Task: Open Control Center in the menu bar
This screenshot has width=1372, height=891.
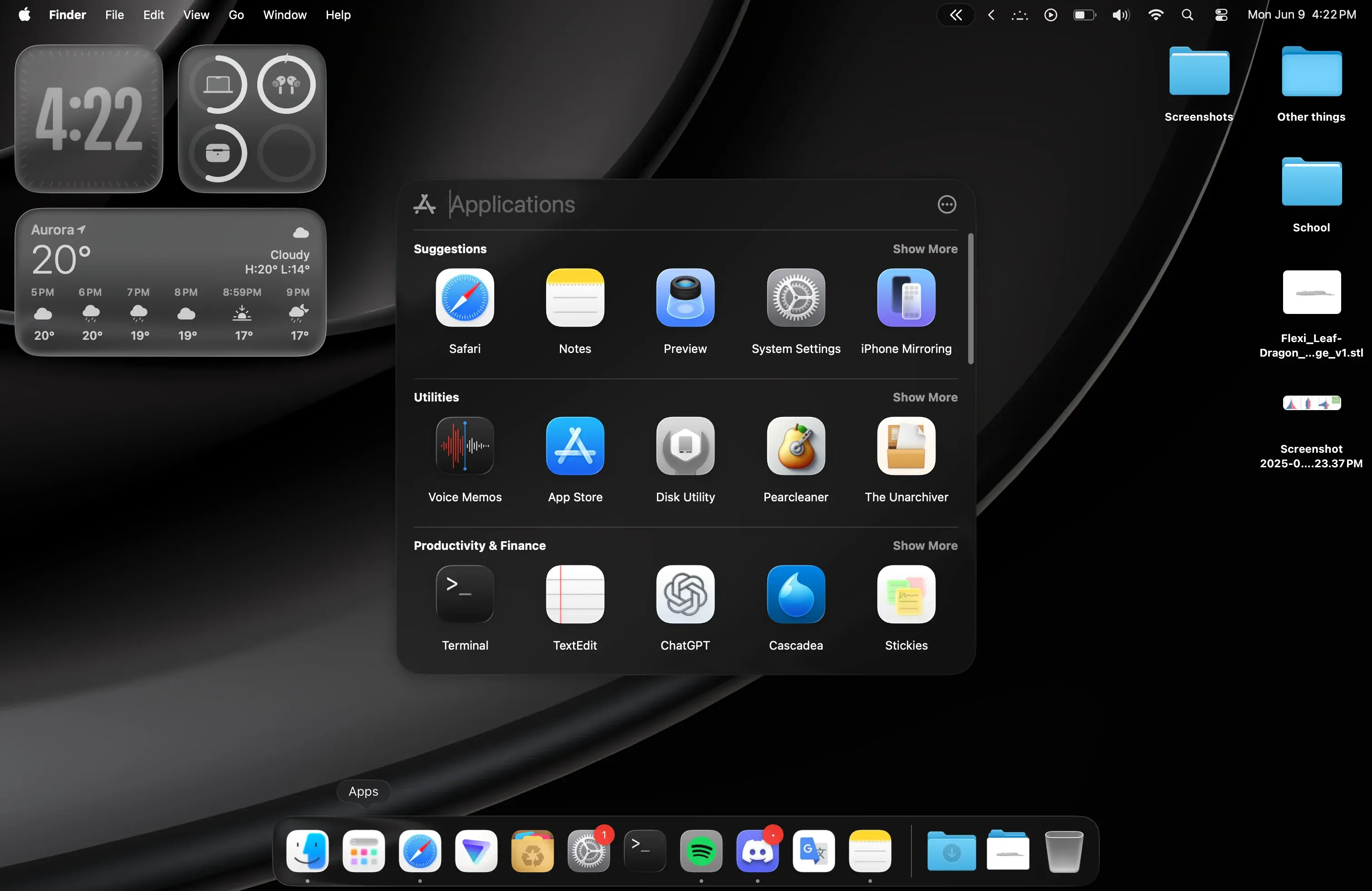Action: 1221,15
